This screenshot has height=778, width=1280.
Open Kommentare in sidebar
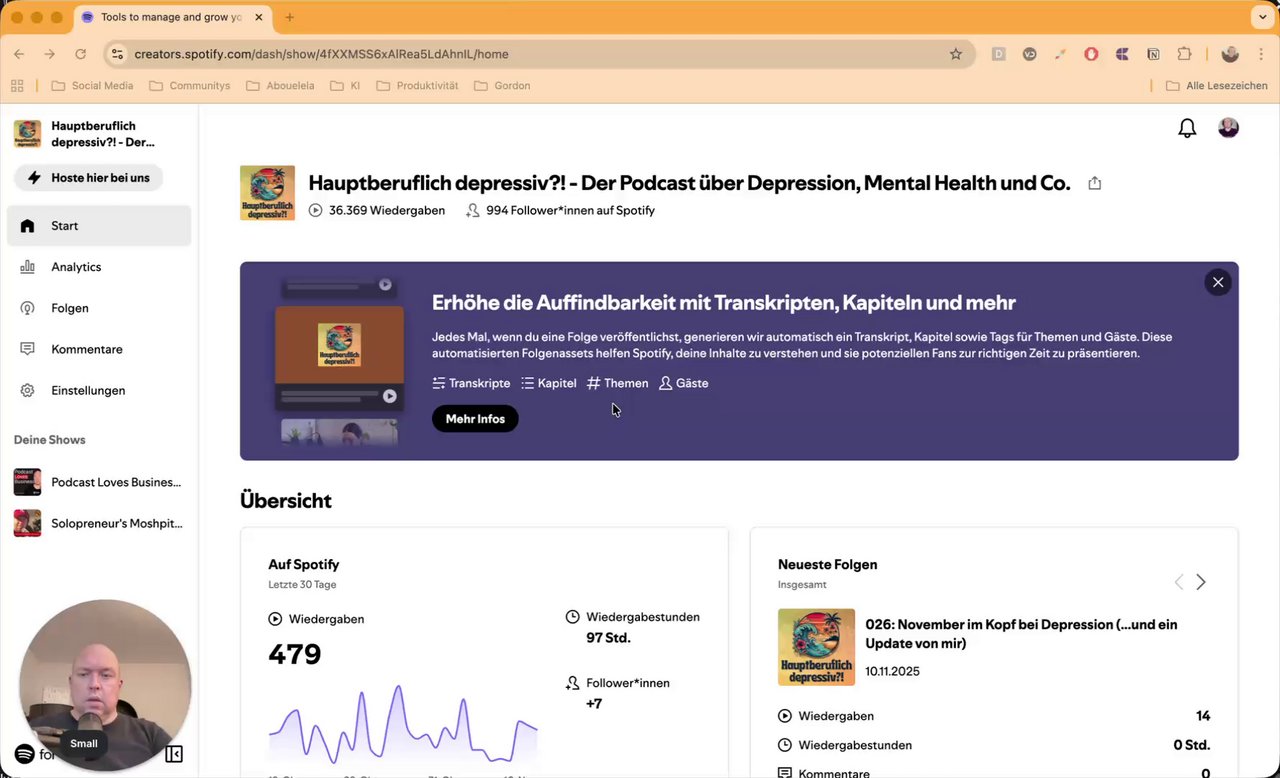99,349
